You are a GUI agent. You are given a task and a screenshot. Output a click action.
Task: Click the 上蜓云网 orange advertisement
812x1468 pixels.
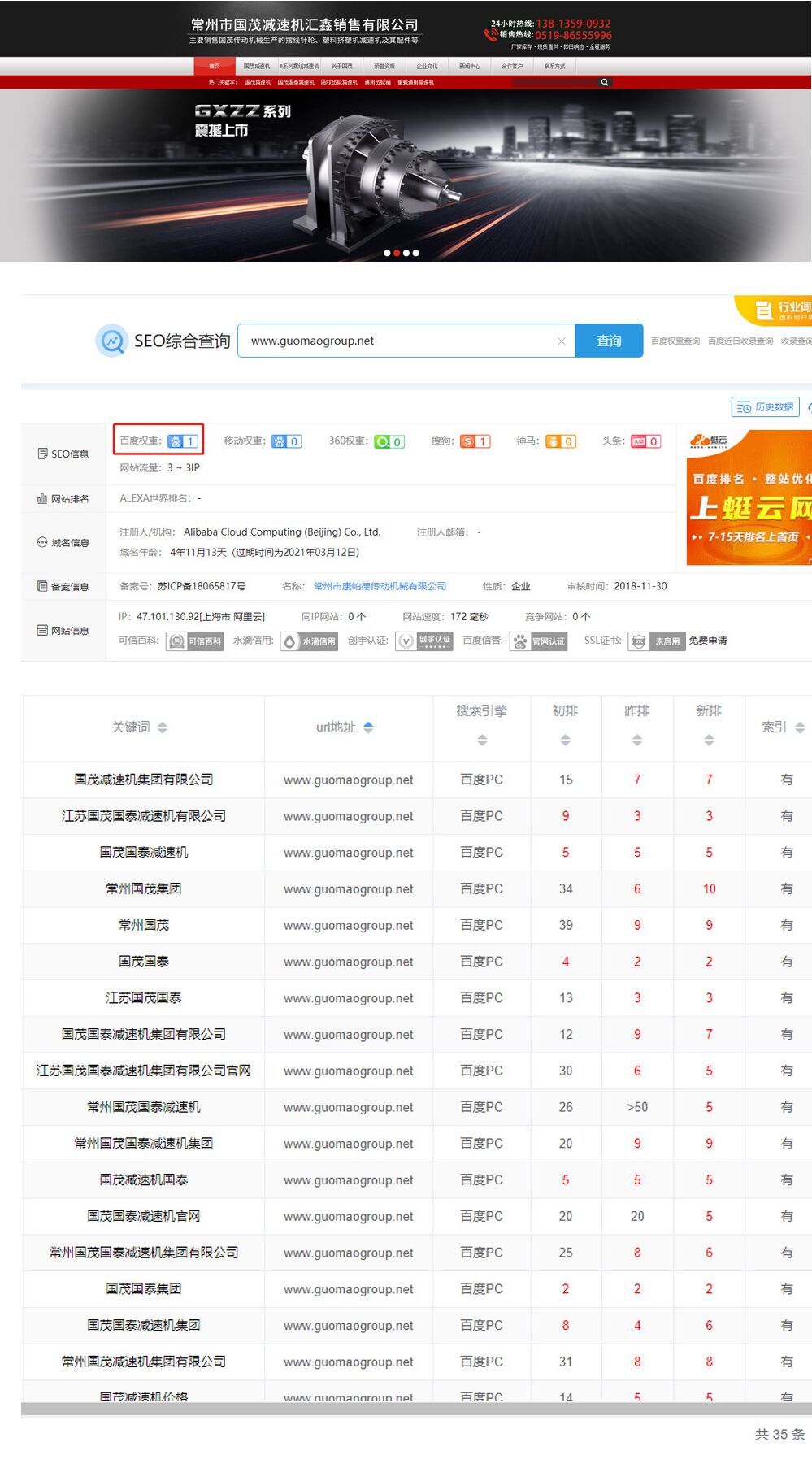tap(749, 497)
